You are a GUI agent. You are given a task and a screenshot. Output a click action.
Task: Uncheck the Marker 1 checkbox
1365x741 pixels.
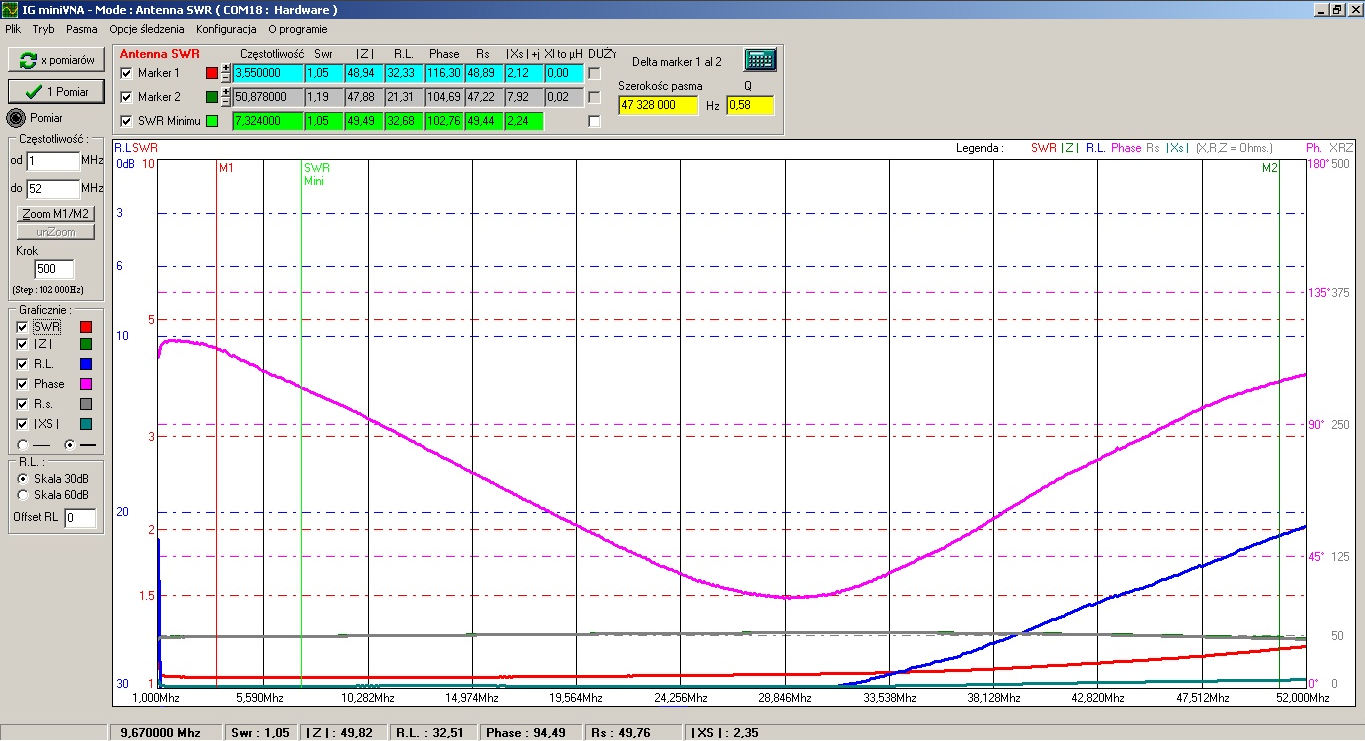click(126, 73)
